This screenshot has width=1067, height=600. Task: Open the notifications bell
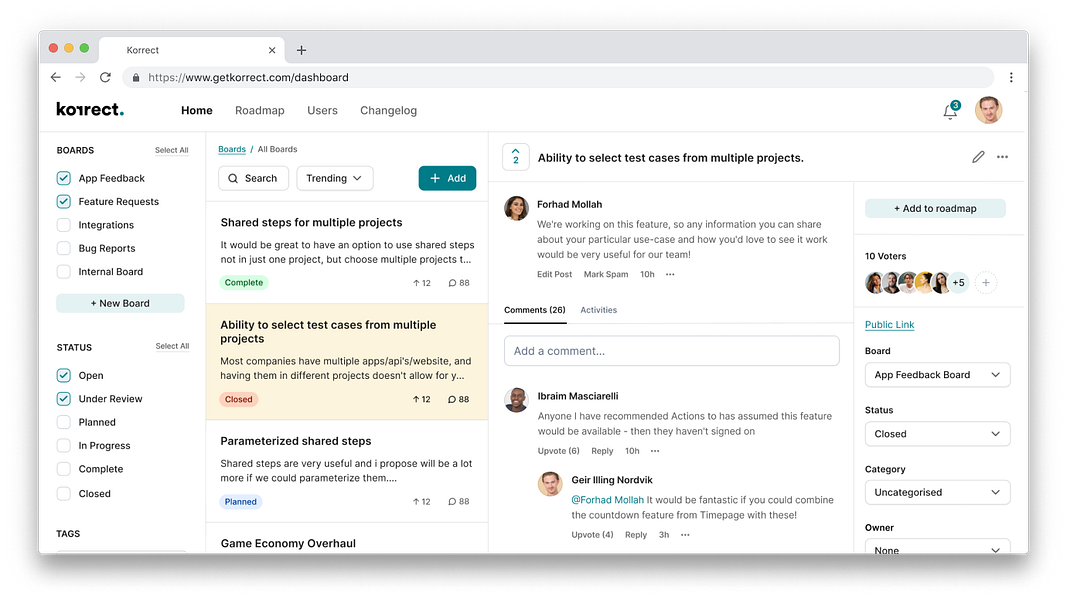point(951,111)
